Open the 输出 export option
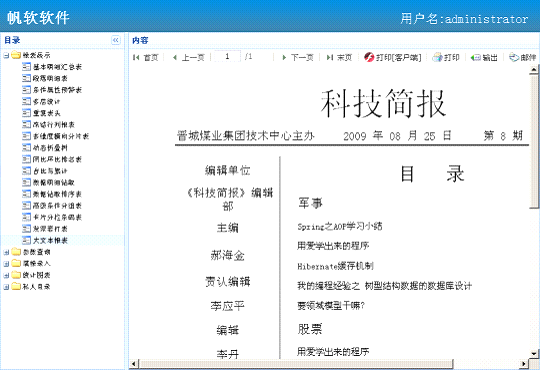Screen dimensions: 545x374 pos(484,57)
